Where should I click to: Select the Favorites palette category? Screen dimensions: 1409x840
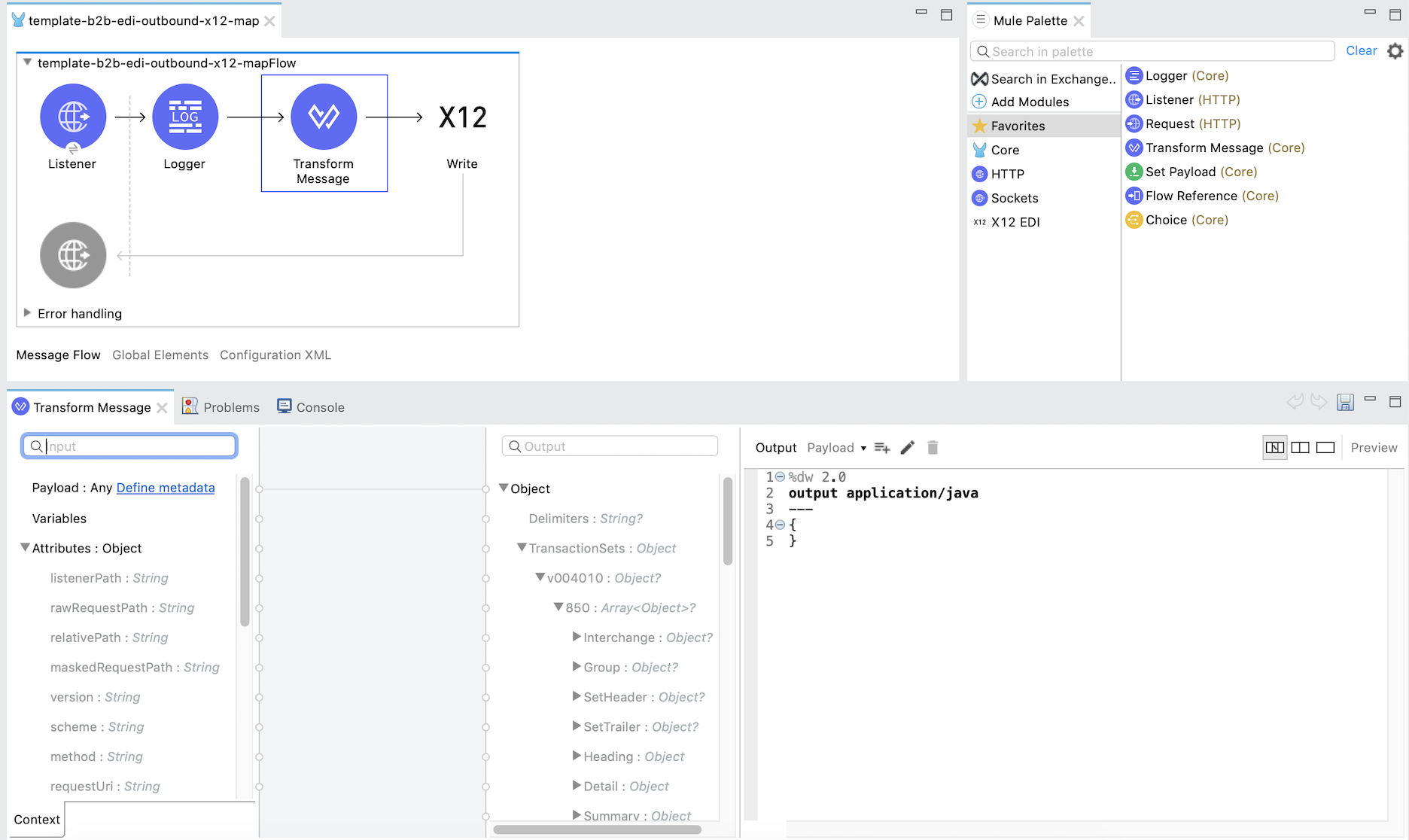(x=1044, y=126)
